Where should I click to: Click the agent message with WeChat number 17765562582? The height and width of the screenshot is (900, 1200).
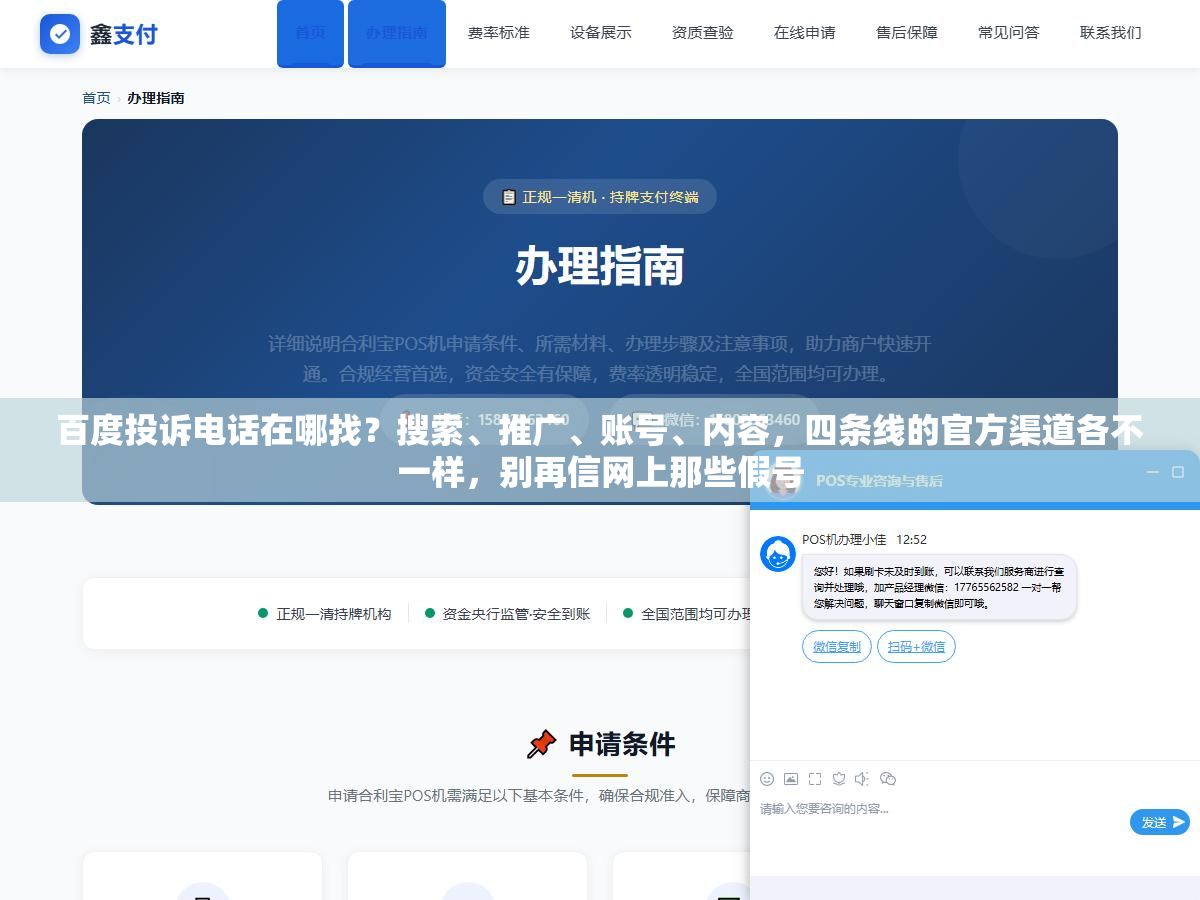pyautogui.click(x=939, y=587)
